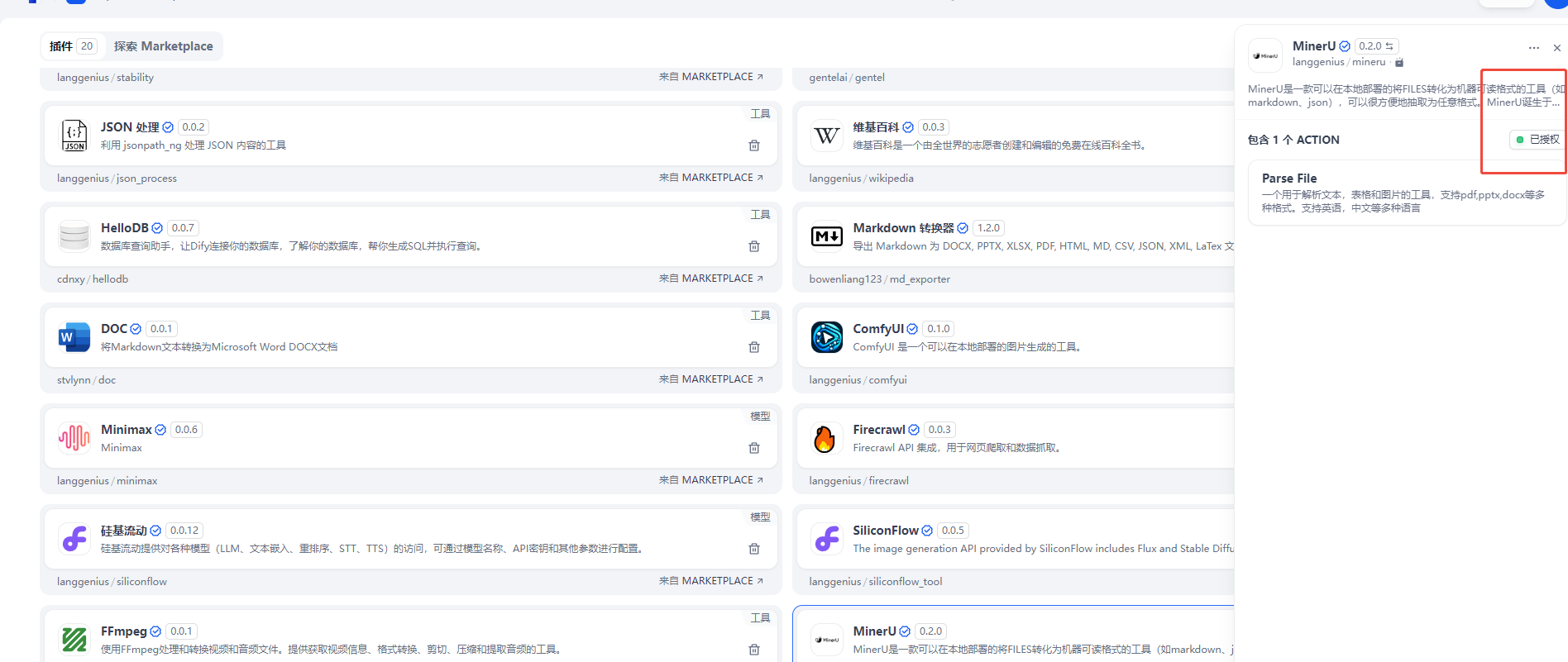Open the more options menu in MinerU panel
This screenshot has height=662, width=1568.
(x=1534, y=48)
